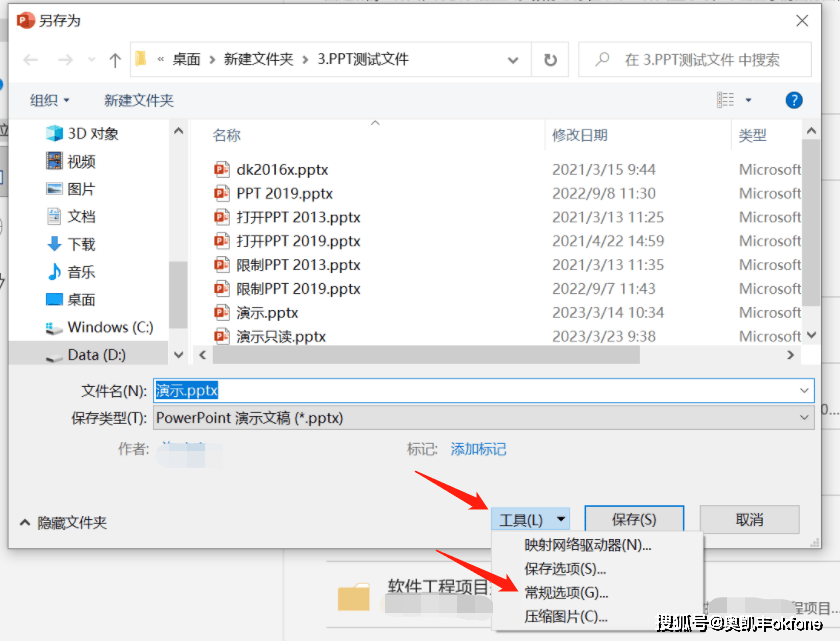Change view layout icon

pos(725,100)
